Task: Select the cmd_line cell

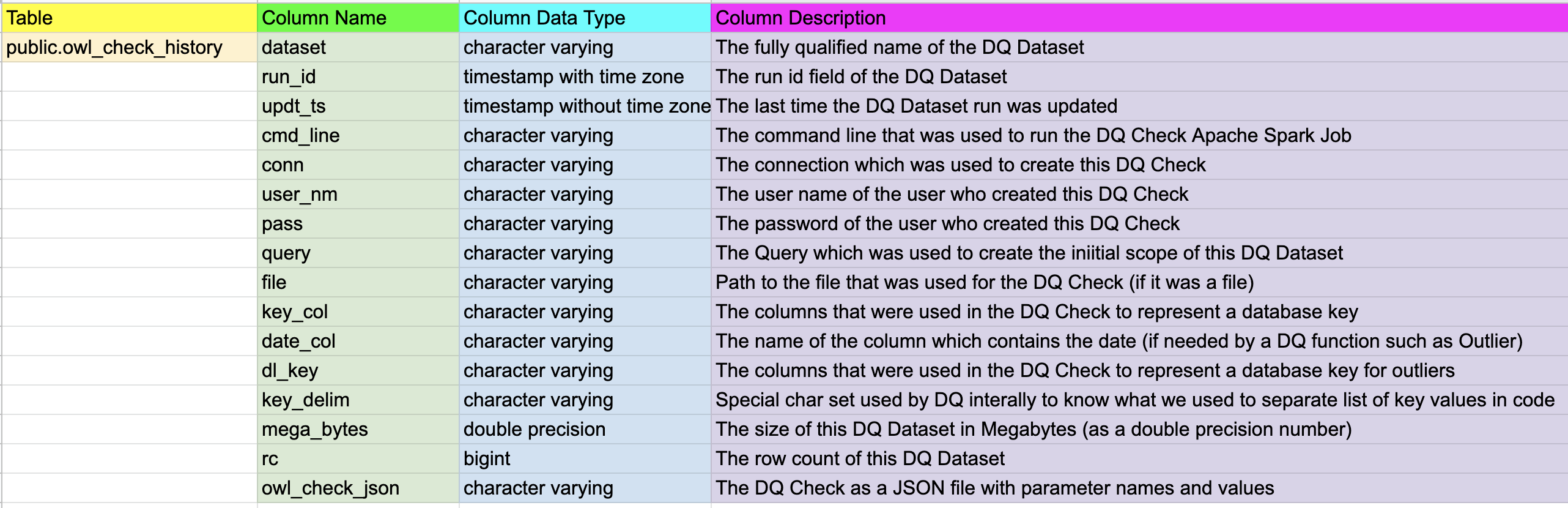Action: coord(358,135)
